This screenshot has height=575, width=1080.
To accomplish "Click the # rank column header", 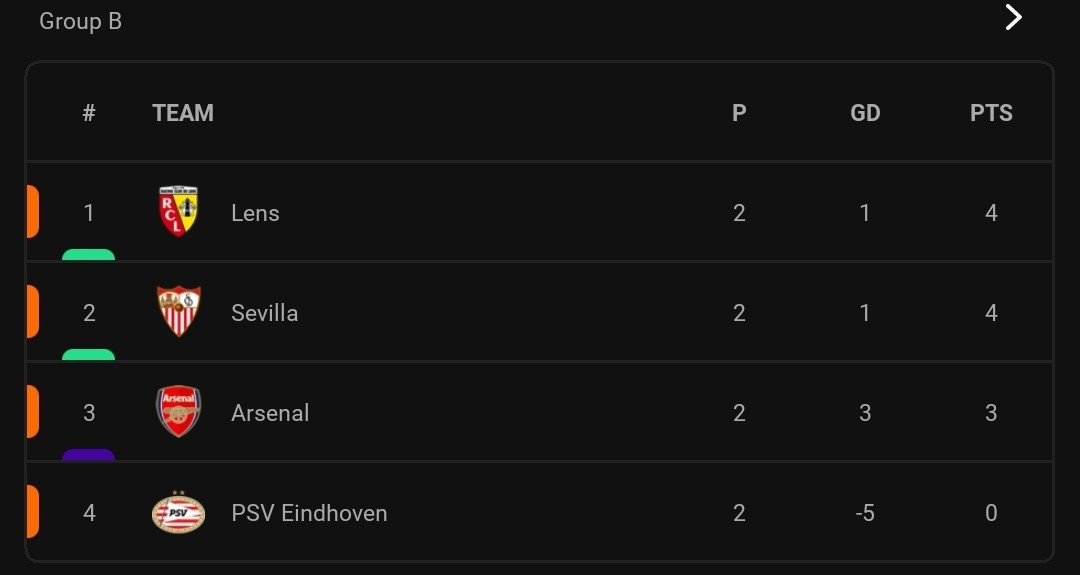I will coord(89,113).
